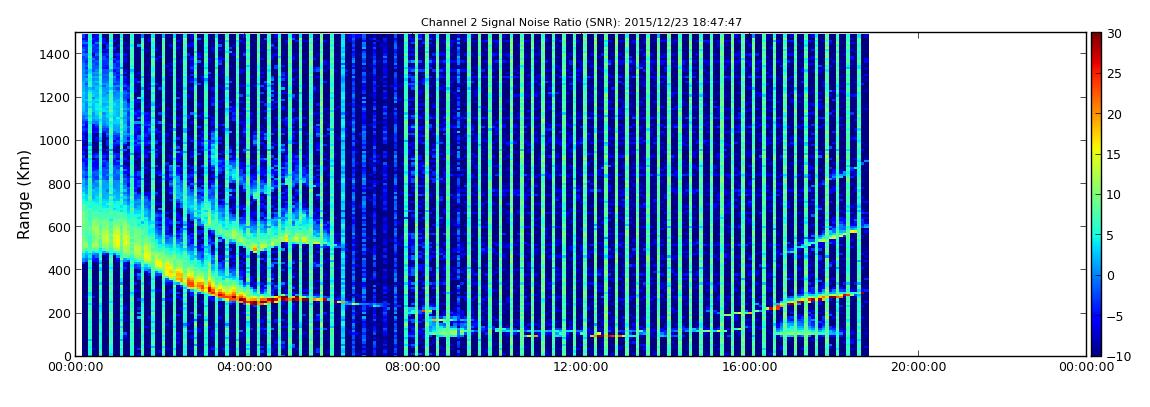The image size is (1150, 407).
Task: Click the 1200 tick label on range axis
Action: [x=56, y=98]
